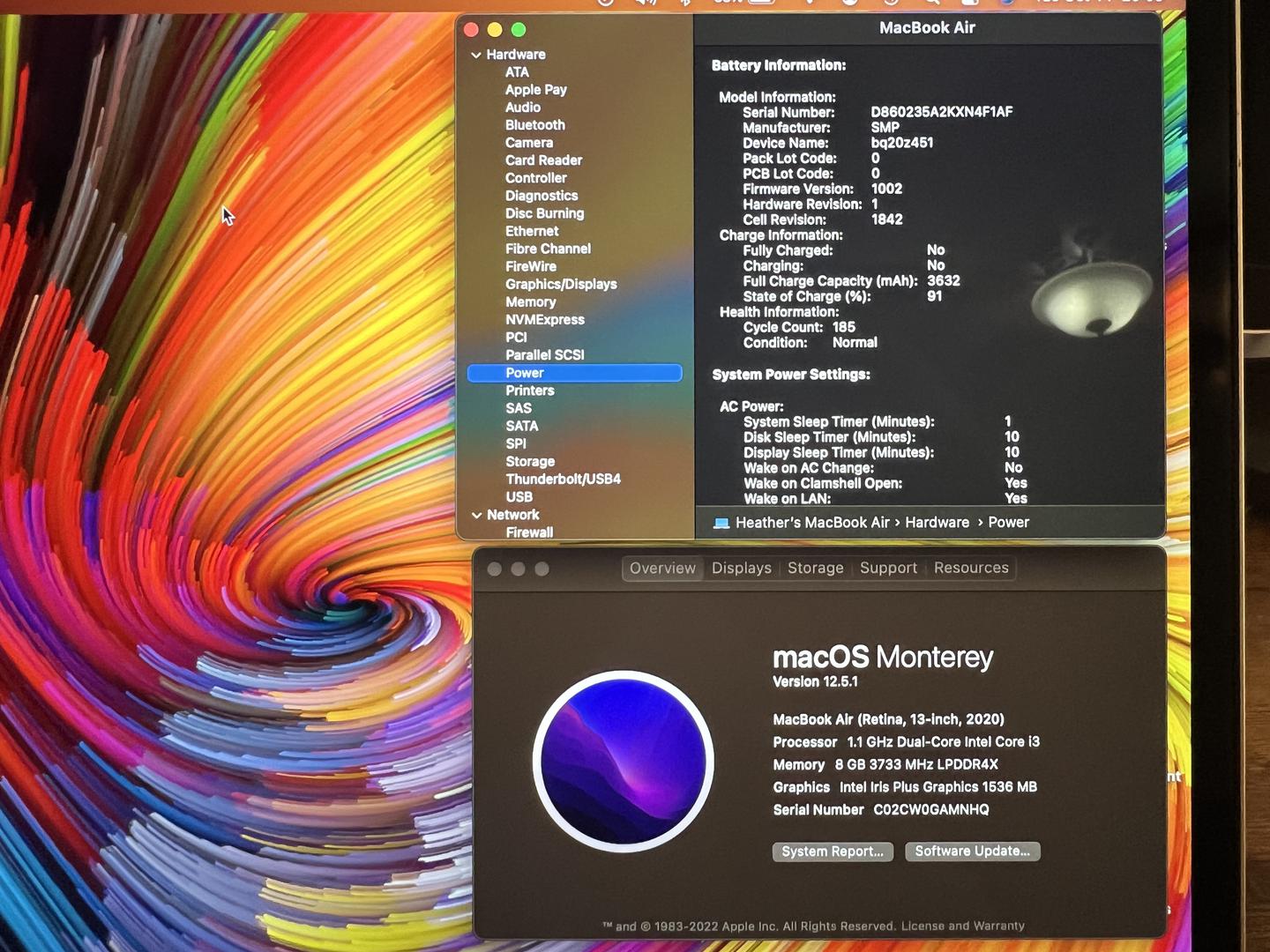Click Software Update button
1270x952 pixels.
point(972,852)
